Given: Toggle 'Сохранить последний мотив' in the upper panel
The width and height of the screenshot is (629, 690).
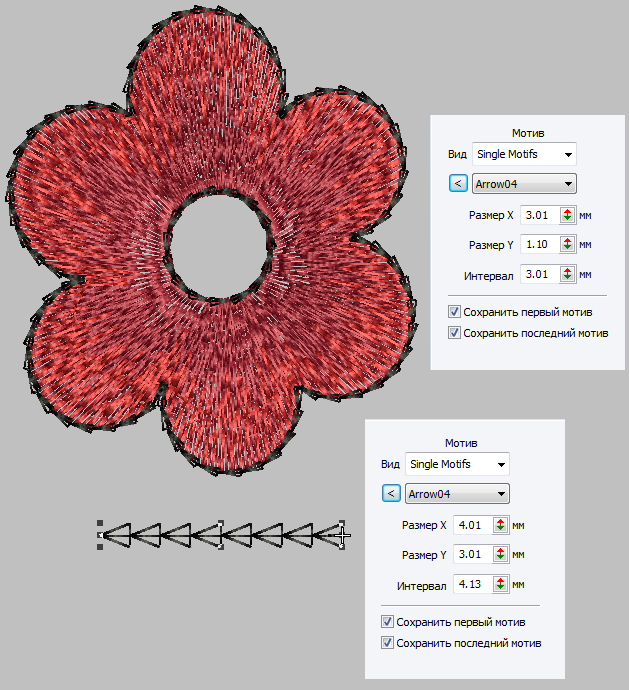Looking at the screenshot, I should 455,332.
